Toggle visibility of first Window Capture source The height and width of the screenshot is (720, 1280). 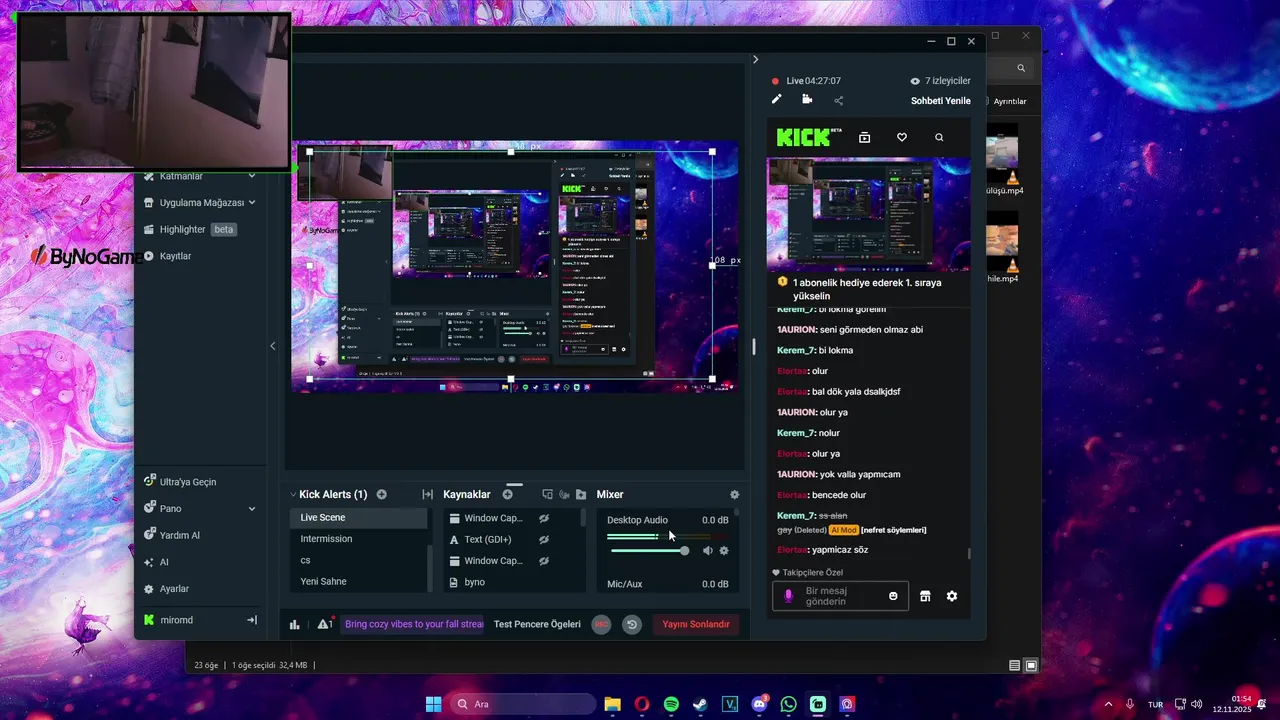544,518
